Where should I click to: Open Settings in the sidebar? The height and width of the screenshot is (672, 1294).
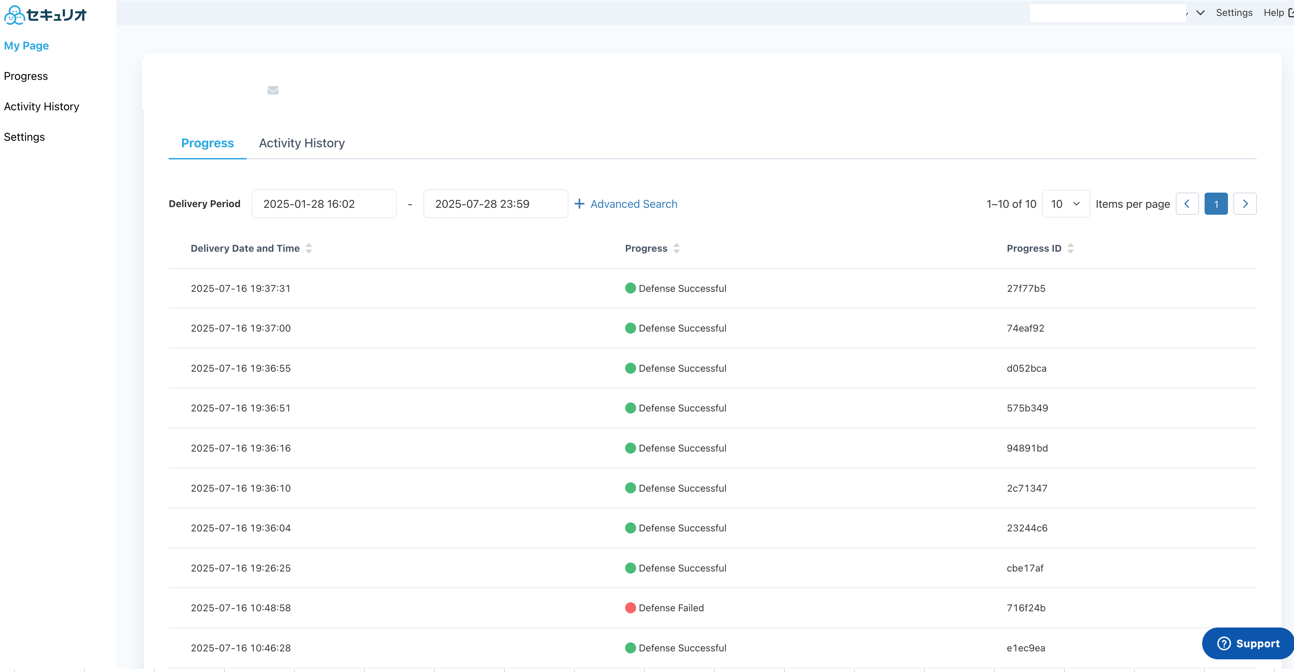click(x=24, y=137)
